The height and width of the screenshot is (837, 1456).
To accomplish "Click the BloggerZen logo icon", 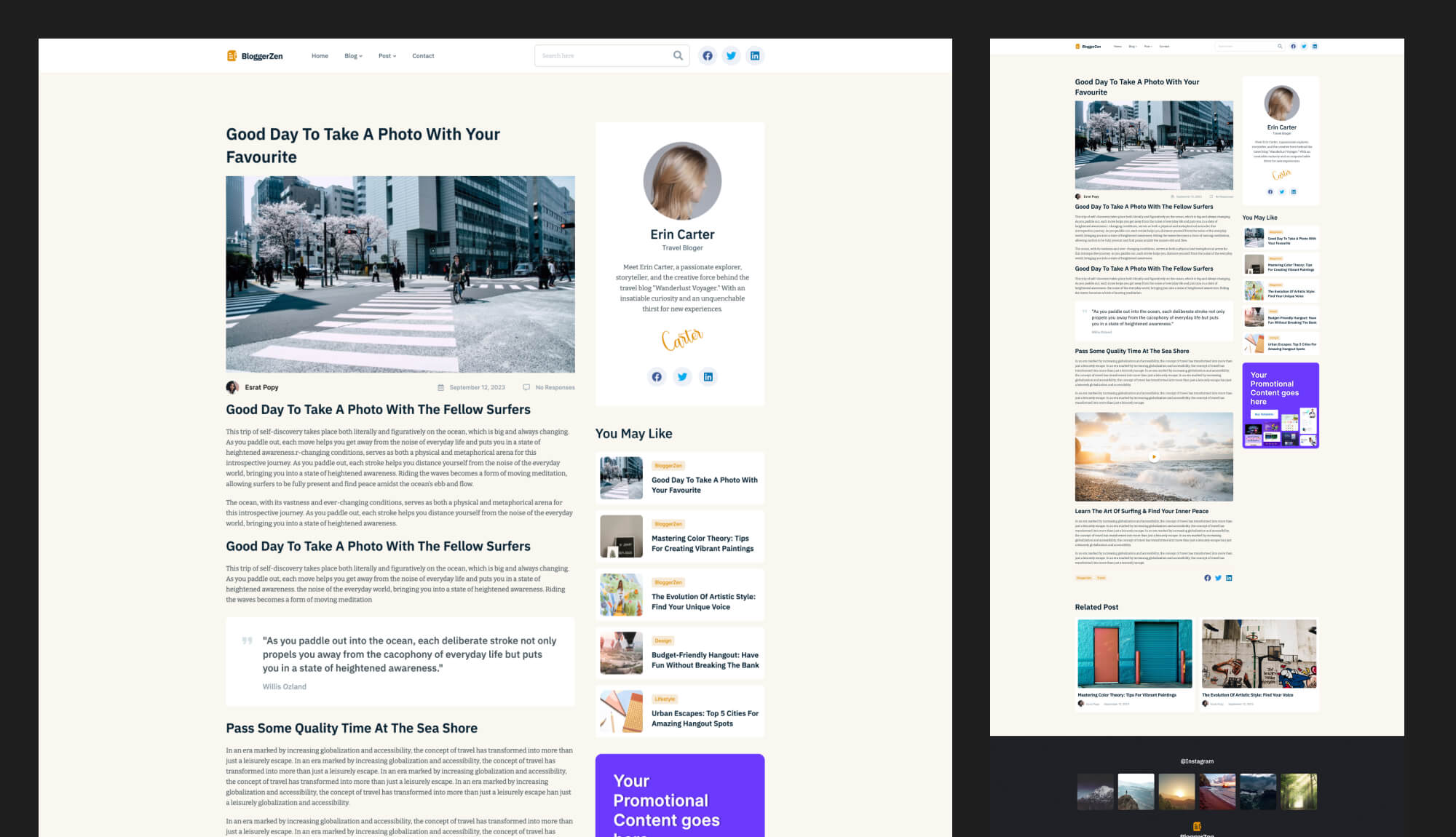I will pyautogui.click(x=232, y=55).
